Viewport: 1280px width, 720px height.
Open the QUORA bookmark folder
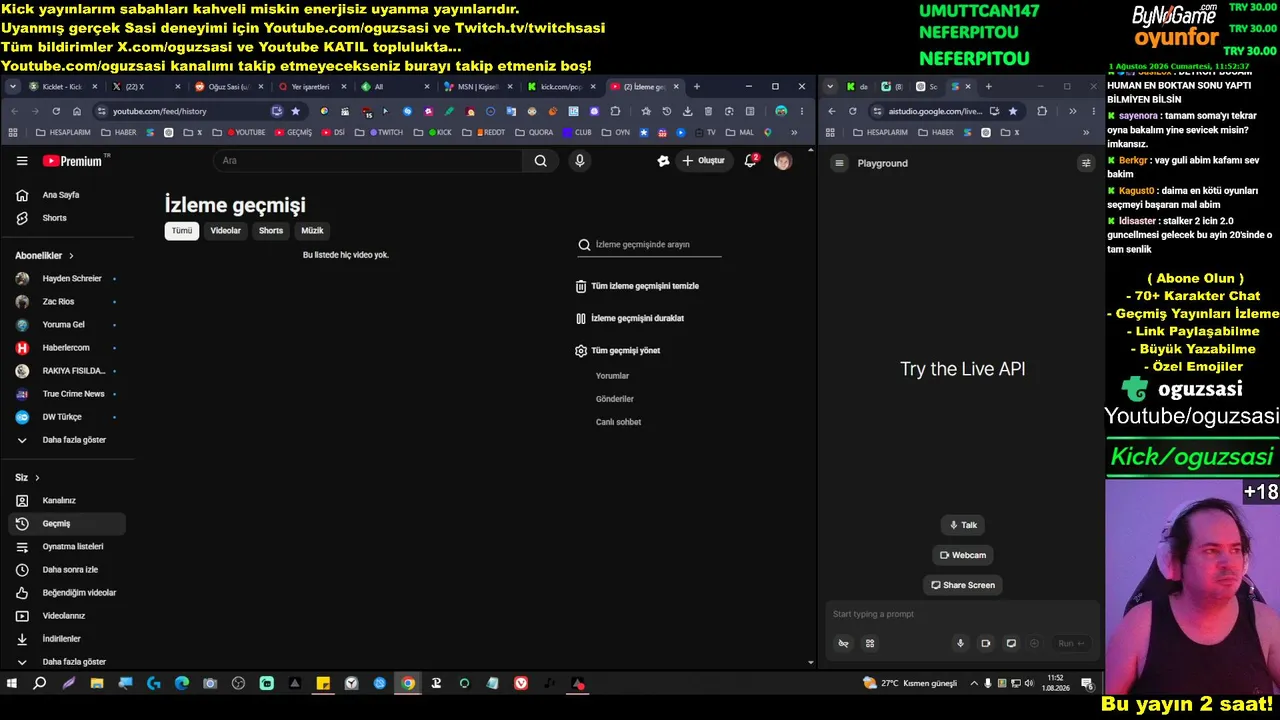click(x=535, y=132)
